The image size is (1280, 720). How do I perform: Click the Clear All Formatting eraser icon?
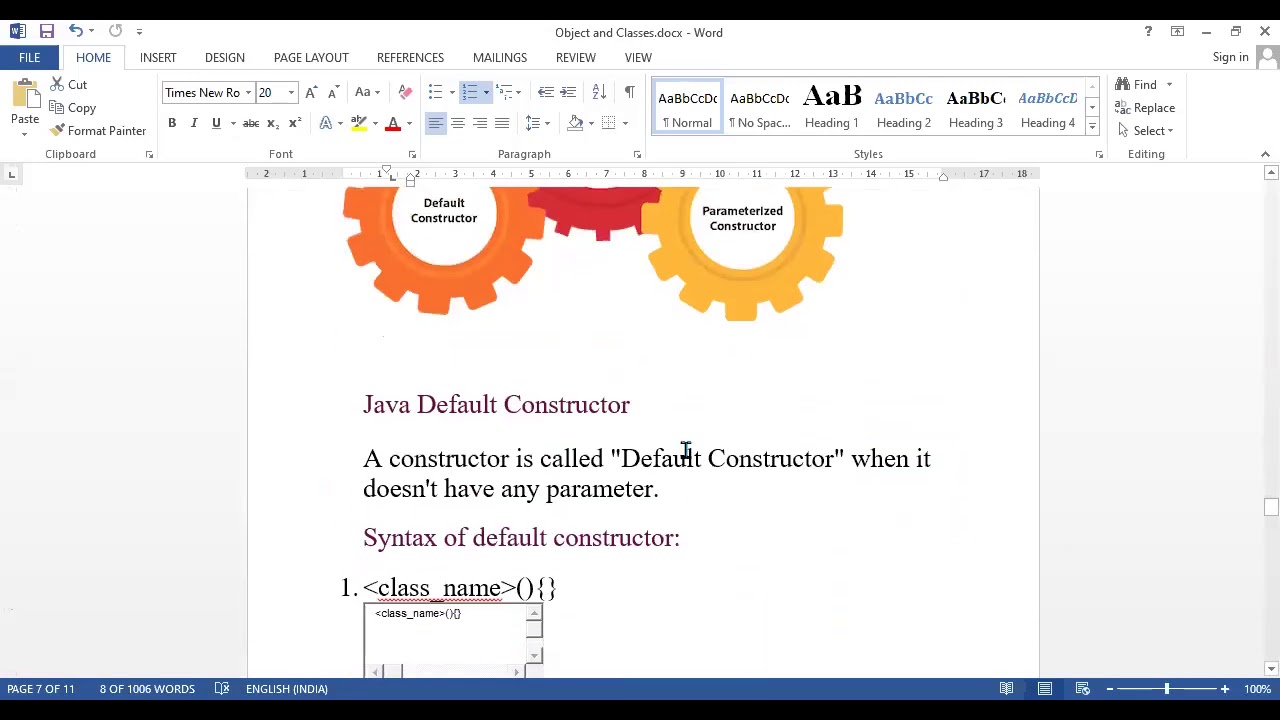405,92
